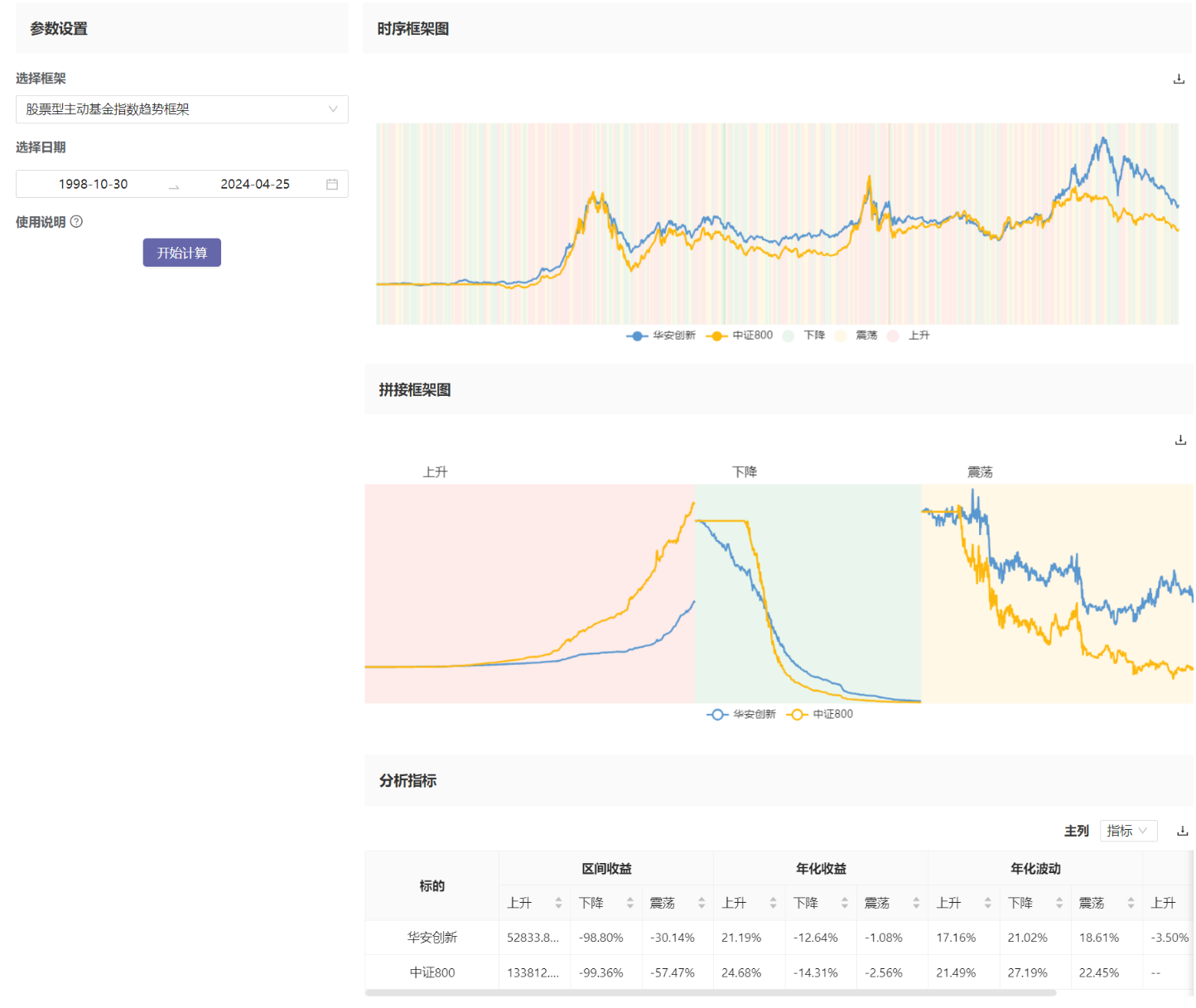Click the 开始计算 button
The height and width of the screenshot is (1008, 1196).
click(181, 253)
